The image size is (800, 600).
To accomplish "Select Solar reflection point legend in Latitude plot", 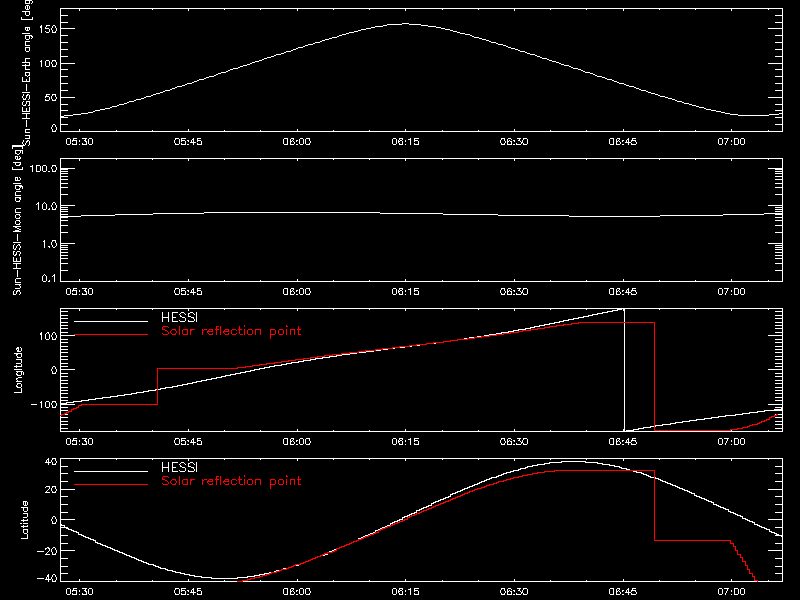I will [x=231, y=481].
